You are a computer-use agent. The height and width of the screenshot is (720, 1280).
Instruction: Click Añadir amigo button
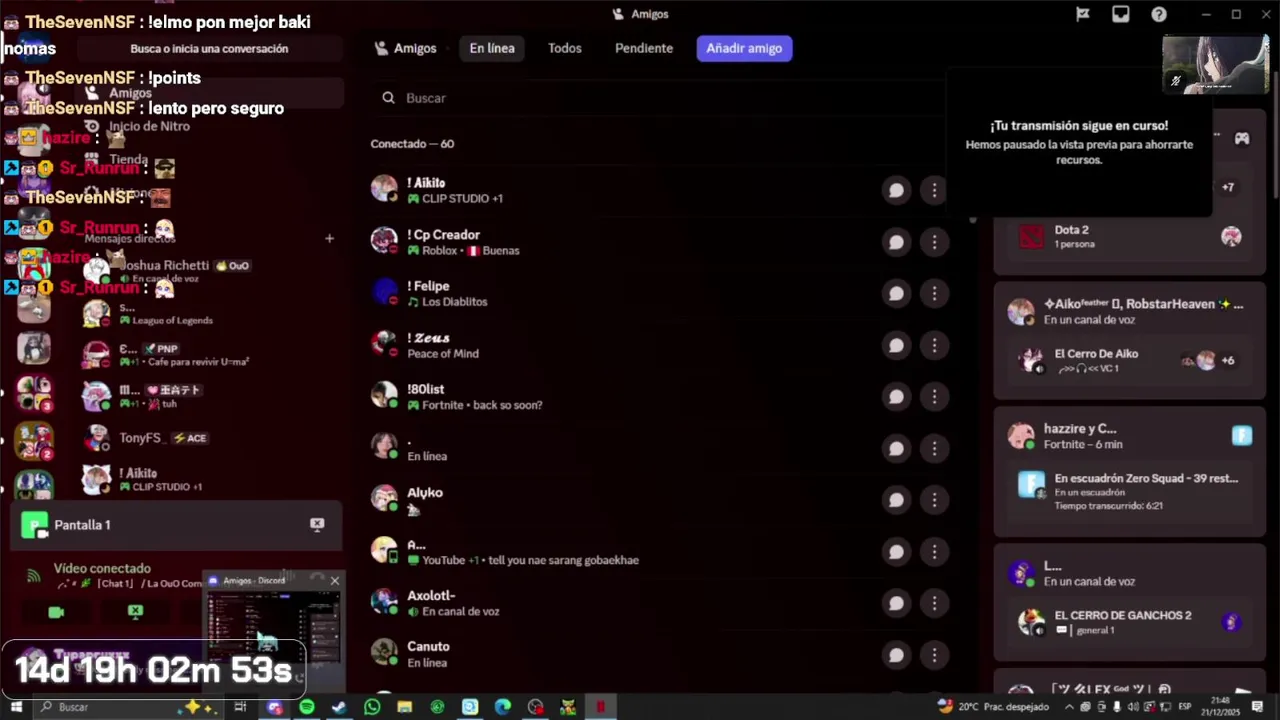[744, 48]
